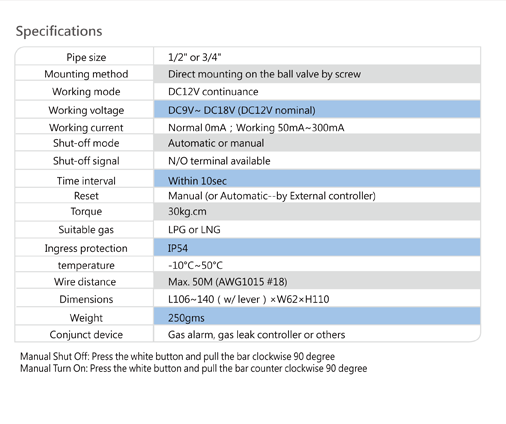The width and height of the screenshot is (506, 424).
Task: Select the Working current value text
Action: [x=256, y=128]
